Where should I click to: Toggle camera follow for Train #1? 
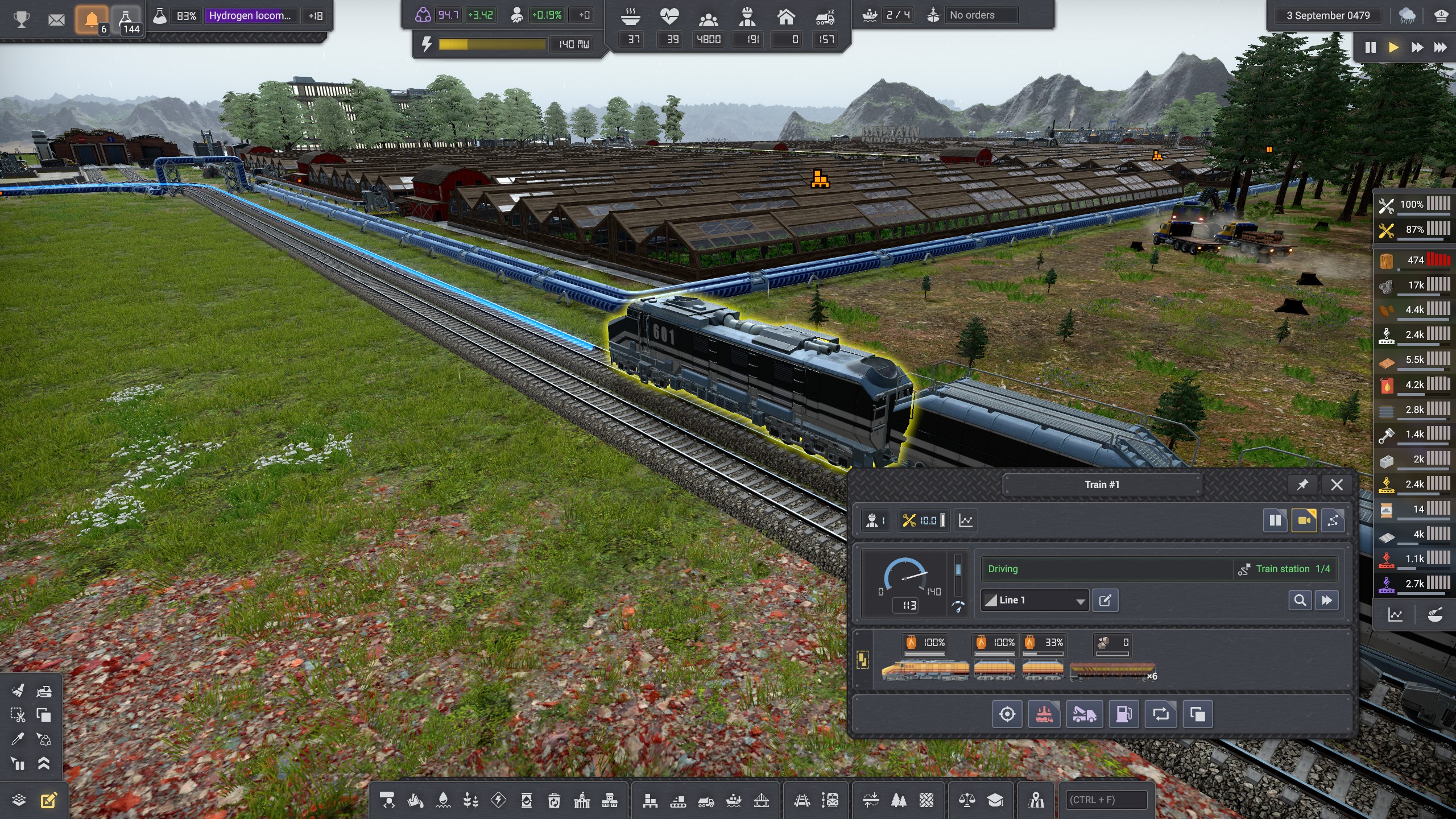pyautogui.click(x=1304, y=520)
